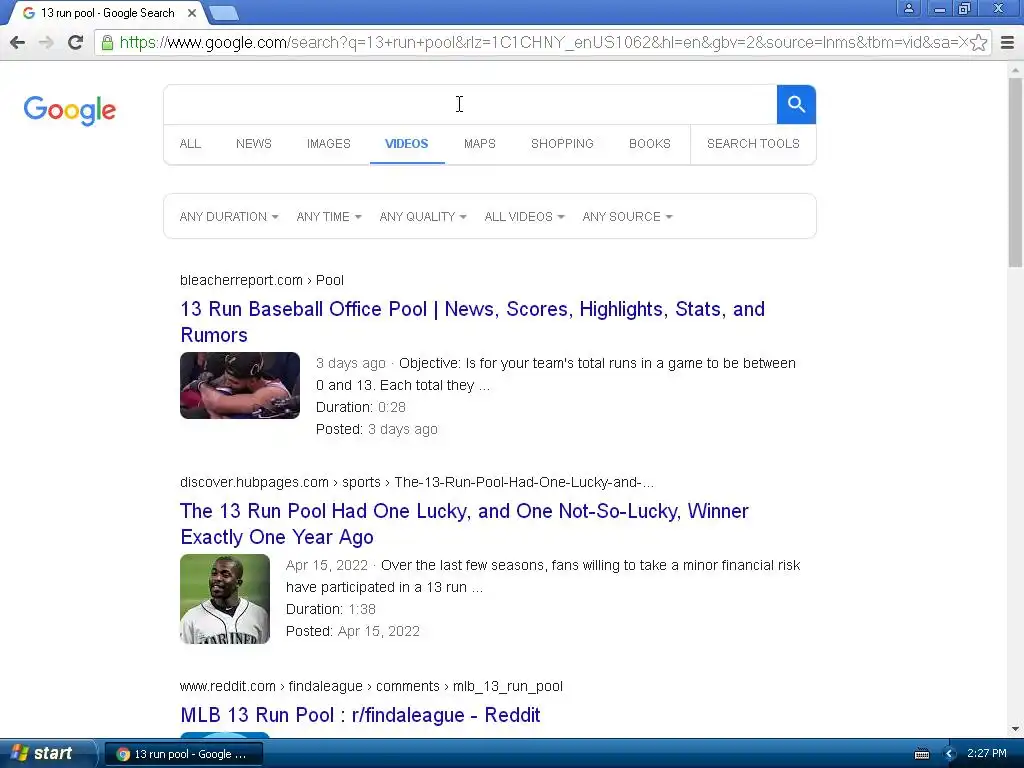
Task: Switch to the News tab
Action: coord(253,144)
